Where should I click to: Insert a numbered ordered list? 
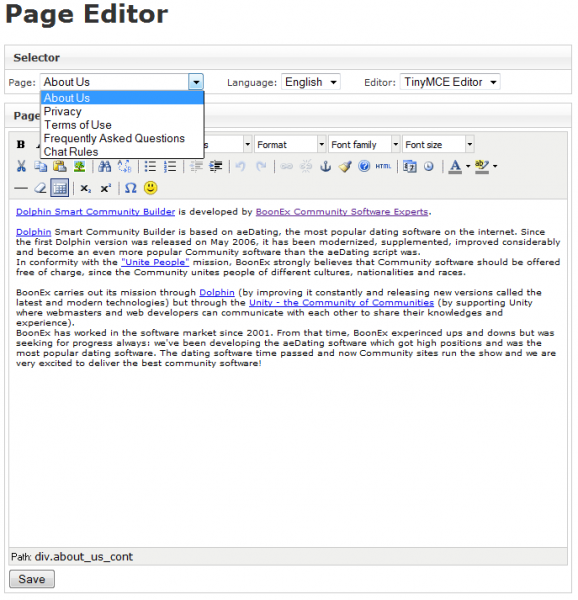[x=170, y=166]
